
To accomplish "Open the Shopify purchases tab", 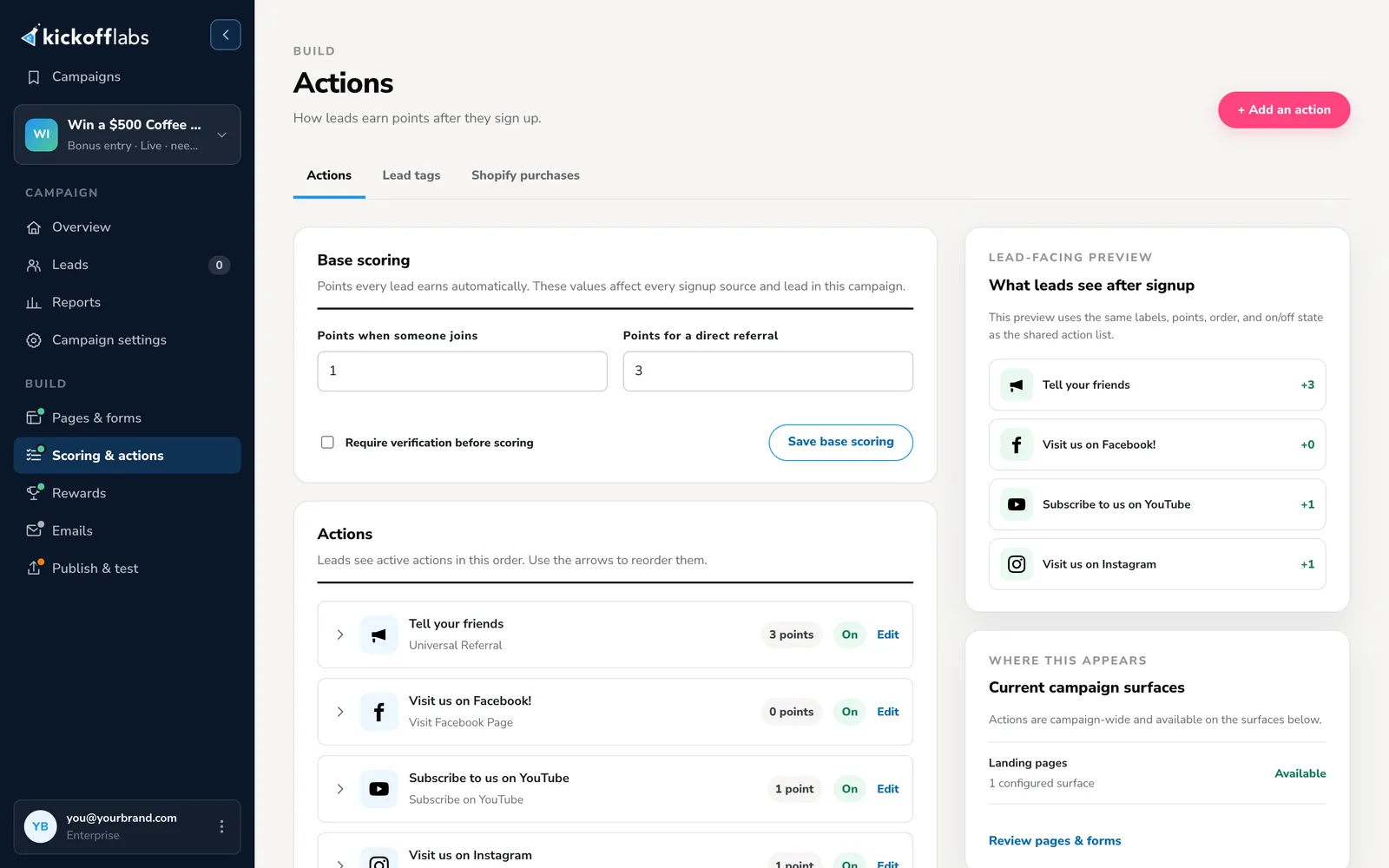I will coord(525,175).
